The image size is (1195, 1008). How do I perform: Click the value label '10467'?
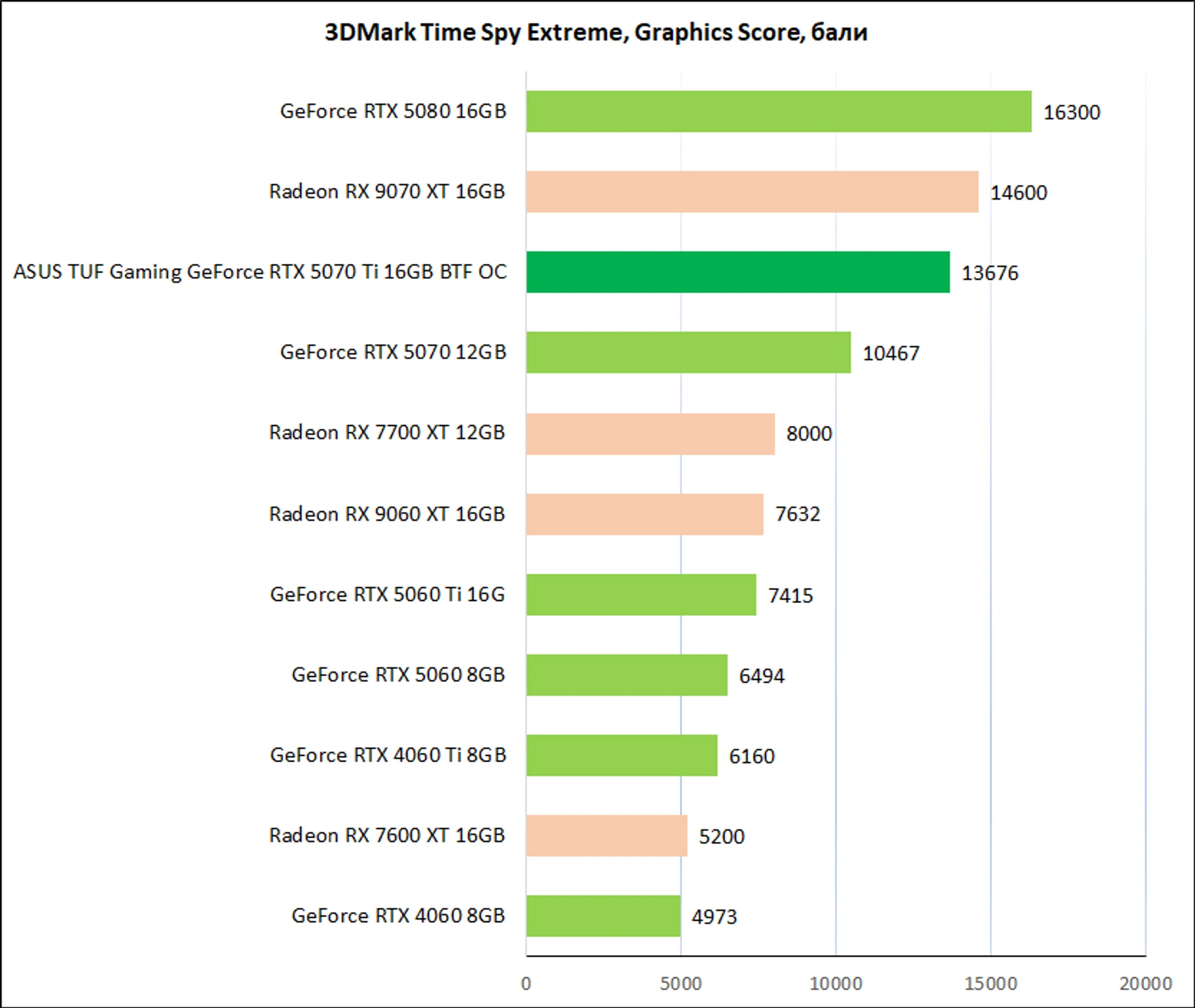[891, 353]
